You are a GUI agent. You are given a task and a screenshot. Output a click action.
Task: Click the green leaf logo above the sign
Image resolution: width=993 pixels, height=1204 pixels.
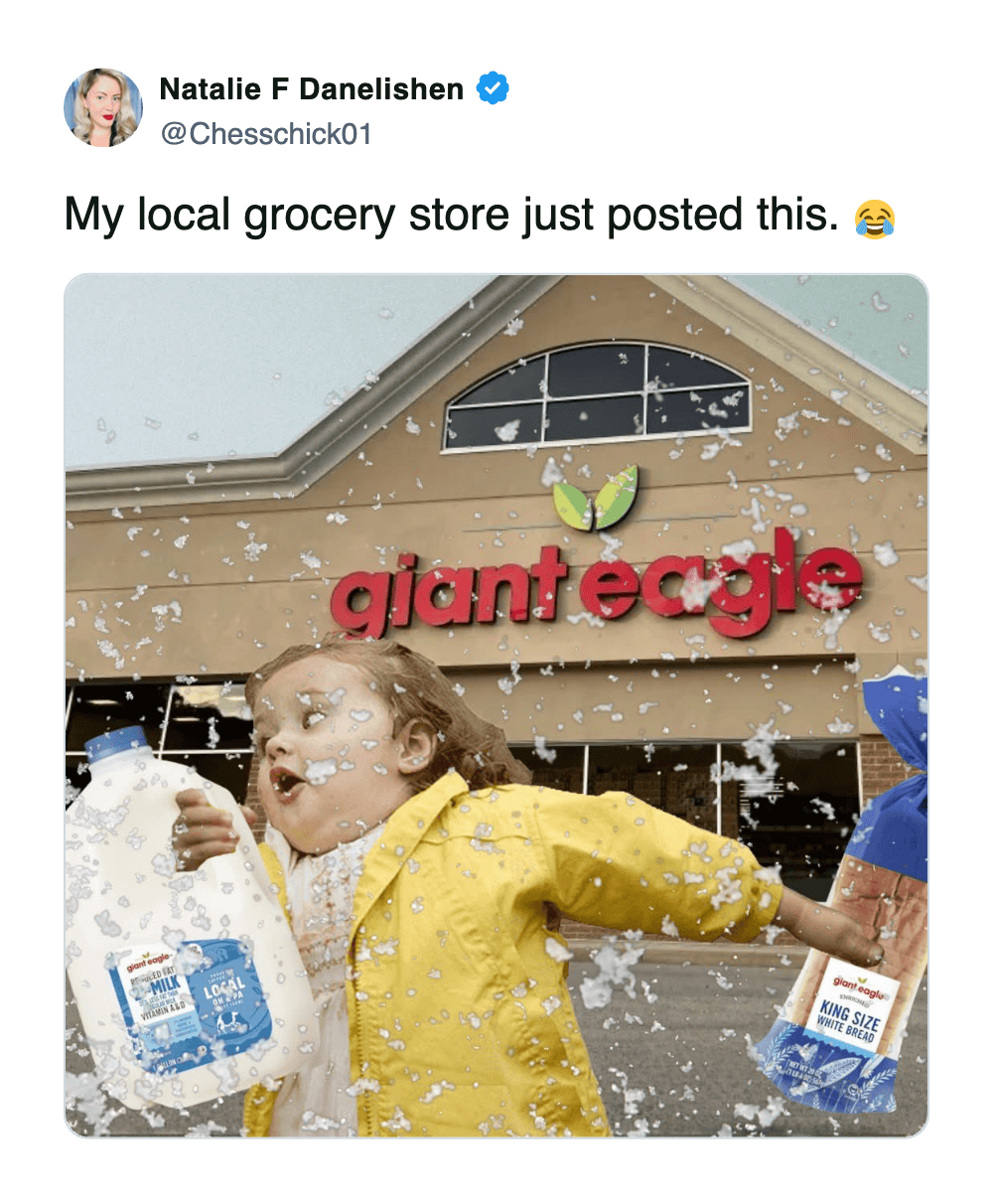[595, 497]
